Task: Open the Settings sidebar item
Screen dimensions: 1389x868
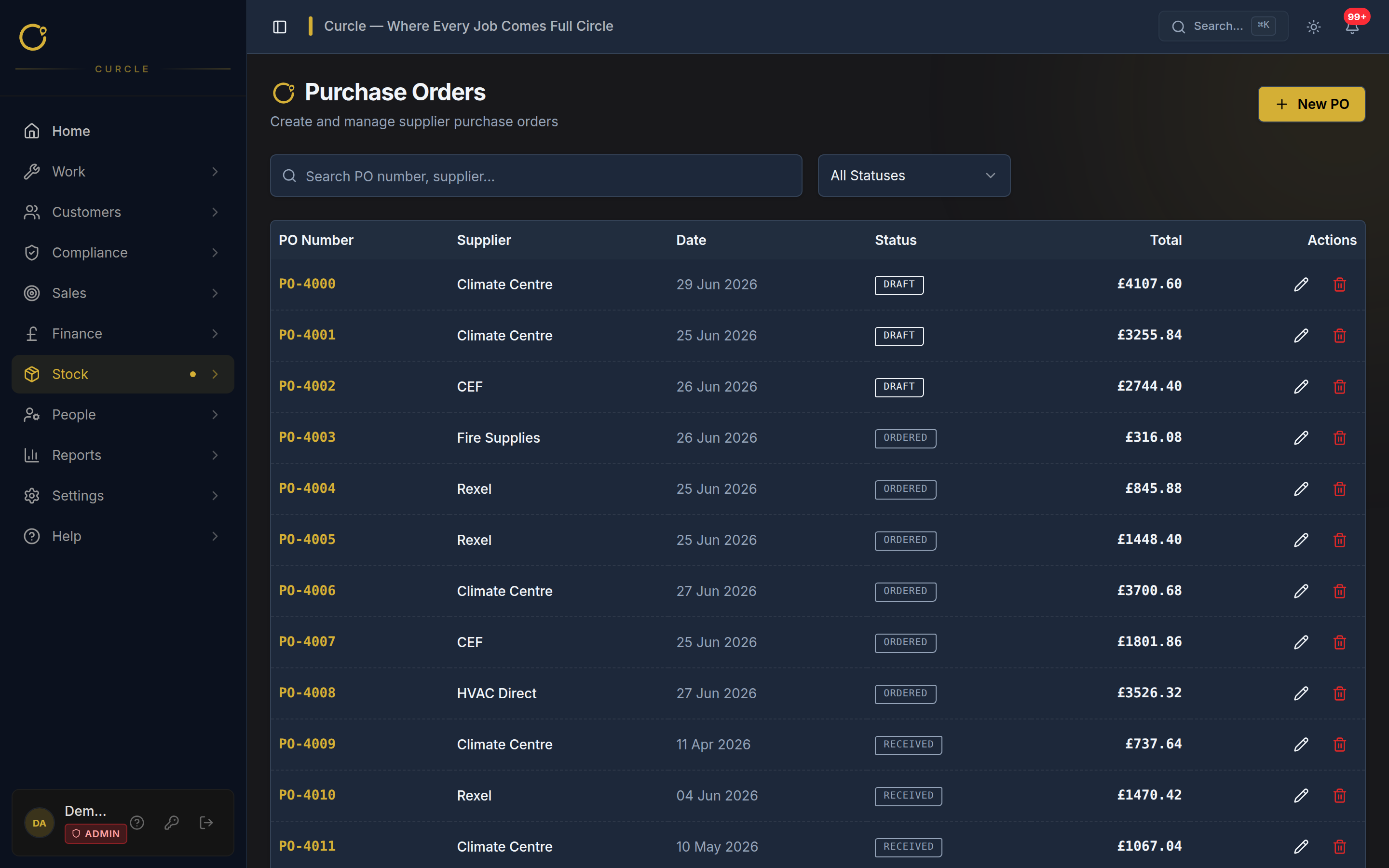Action: 123,495
